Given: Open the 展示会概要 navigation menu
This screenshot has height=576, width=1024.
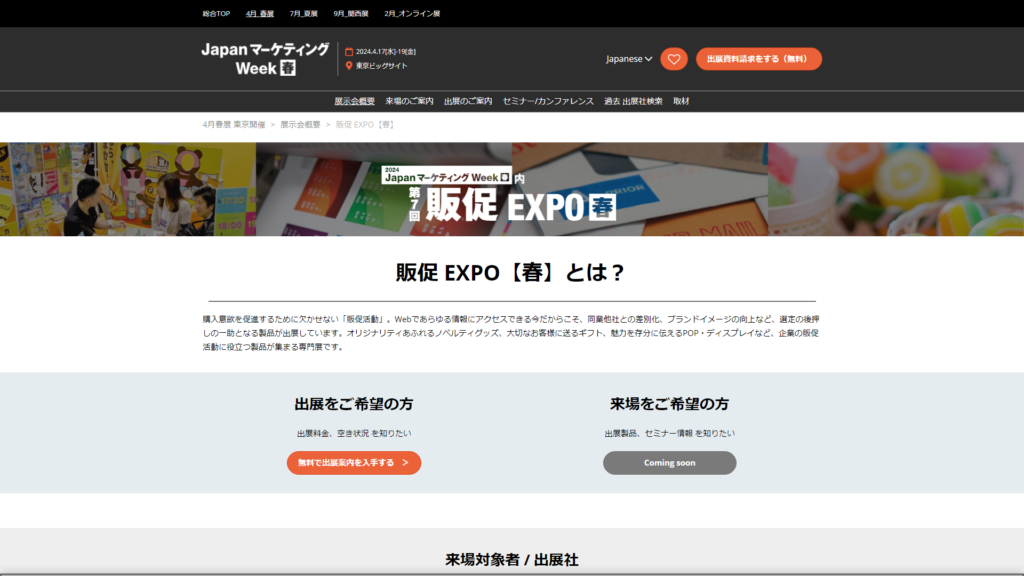Looking at the screenshot, I should click(355, 101).
